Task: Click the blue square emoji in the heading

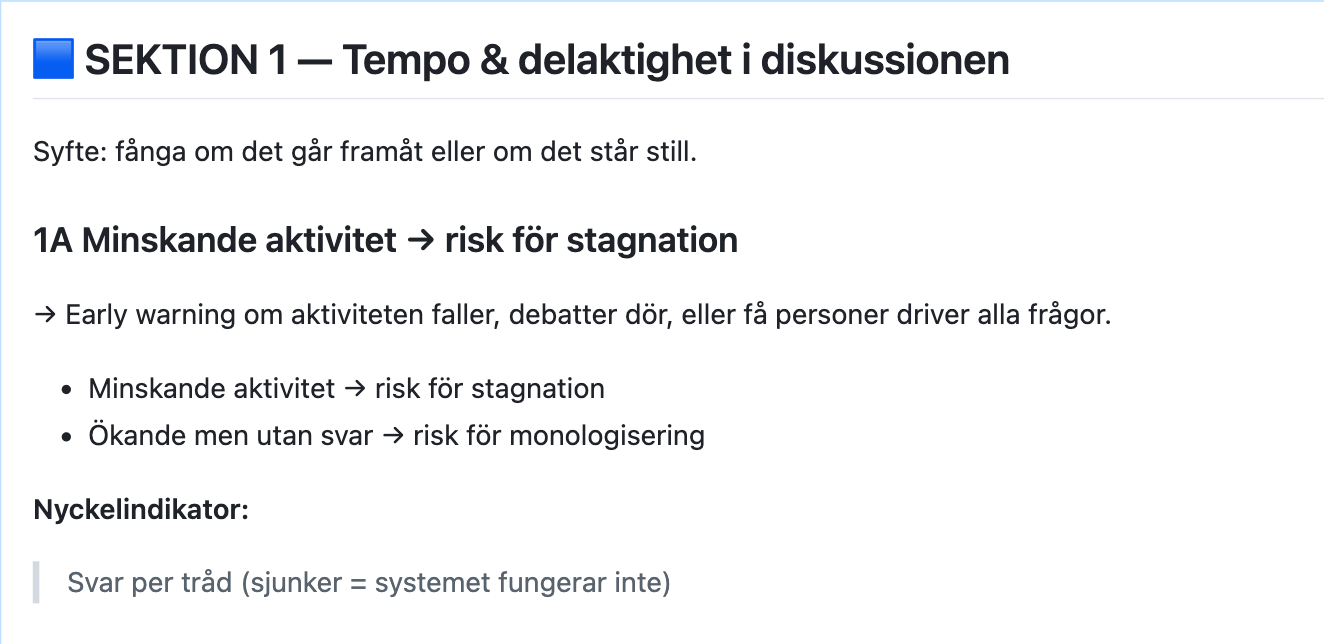Action: tap(54, 60)
